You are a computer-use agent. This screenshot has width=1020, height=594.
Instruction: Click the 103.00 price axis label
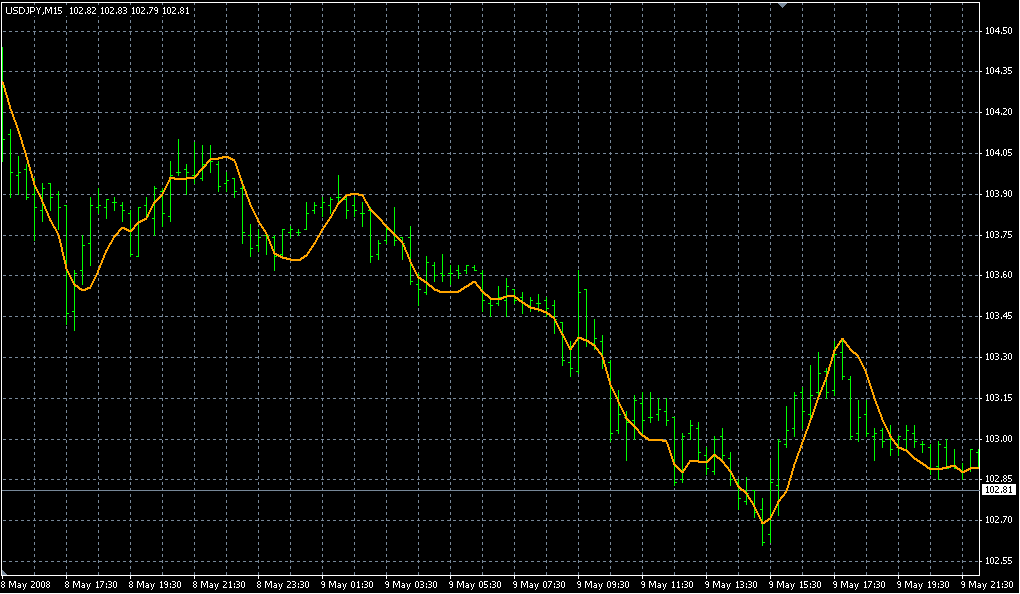click(998, 439)
